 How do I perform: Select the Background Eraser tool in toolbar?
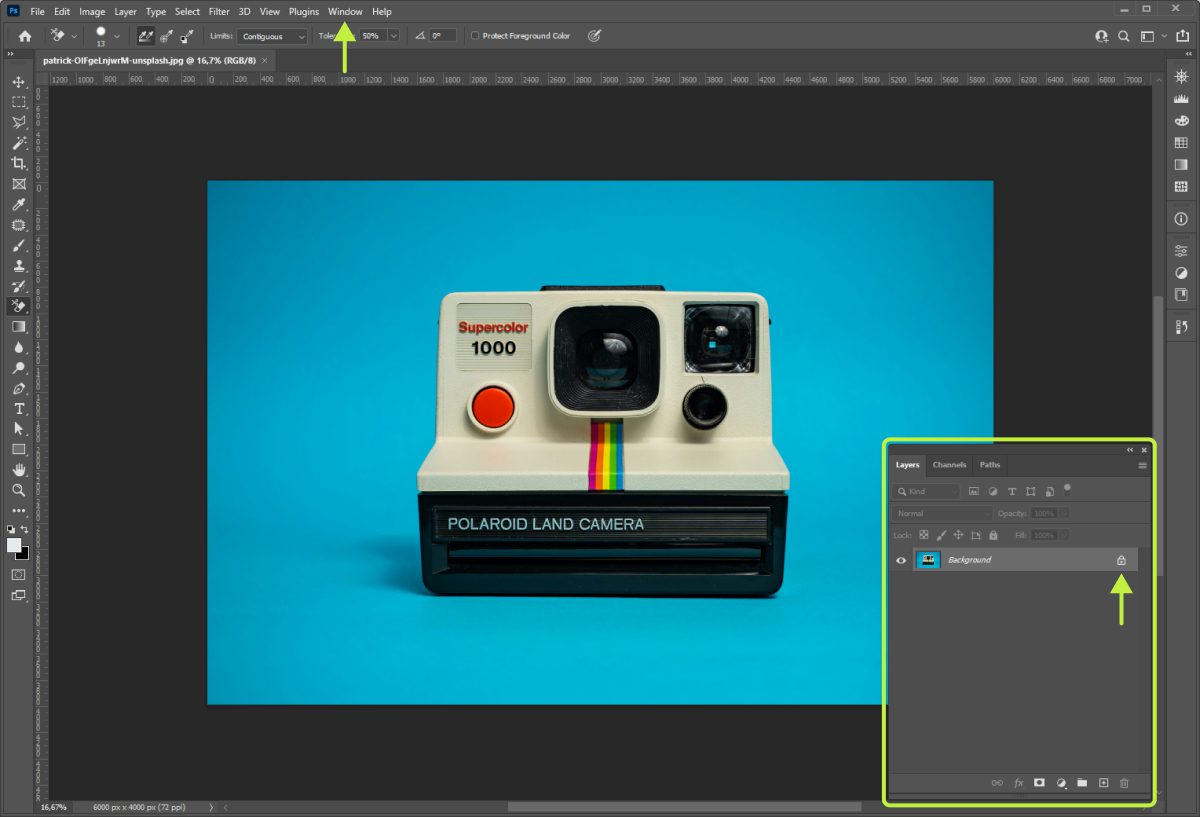(18, 306)
